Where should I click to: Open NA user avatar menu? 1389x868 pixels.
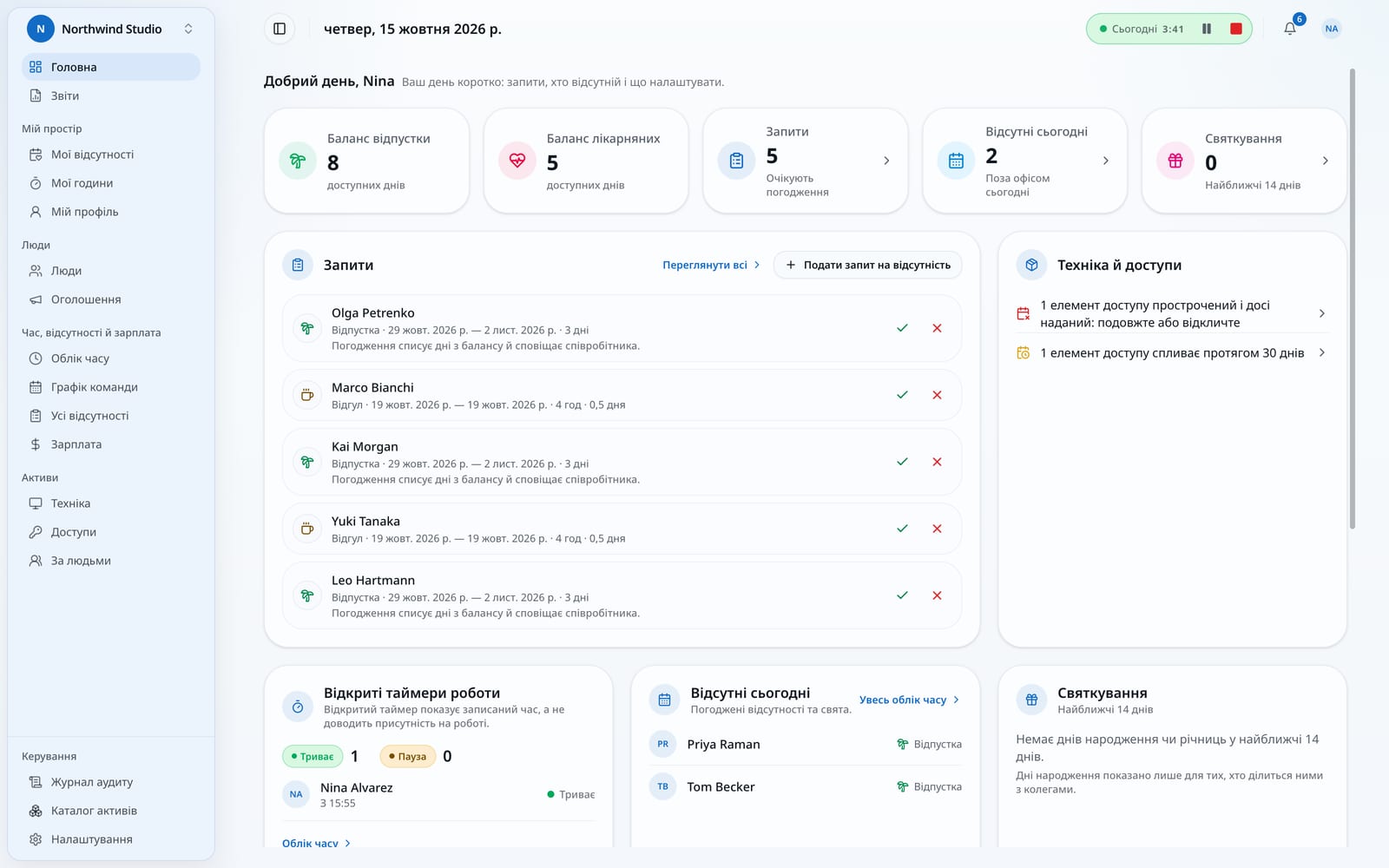(1331, 29)
